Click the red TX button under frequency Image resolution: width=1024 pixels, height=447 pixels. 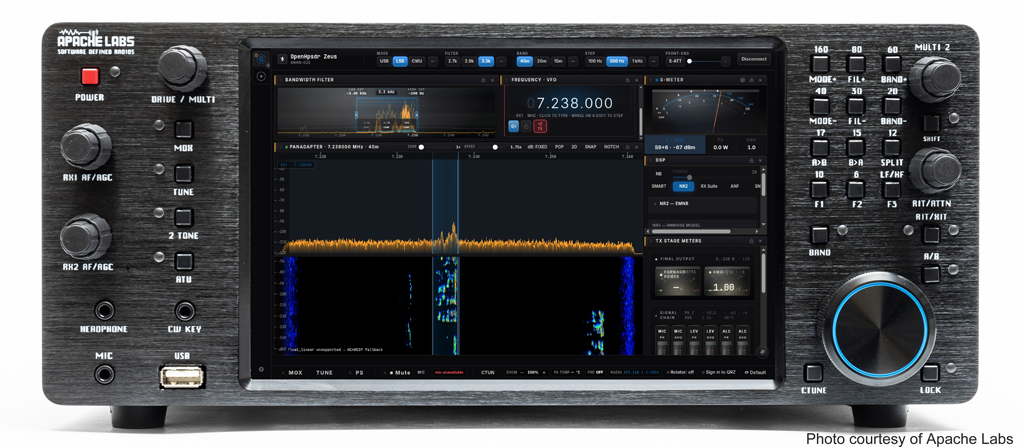coord(540,126)
